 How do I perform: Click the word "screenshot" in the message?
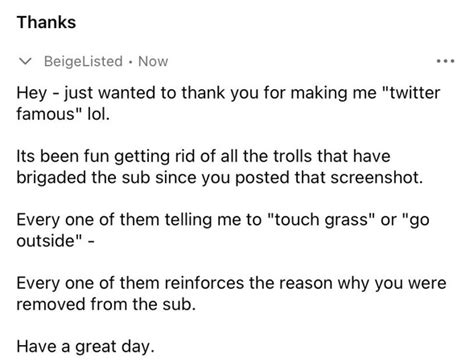click(377, 177)
